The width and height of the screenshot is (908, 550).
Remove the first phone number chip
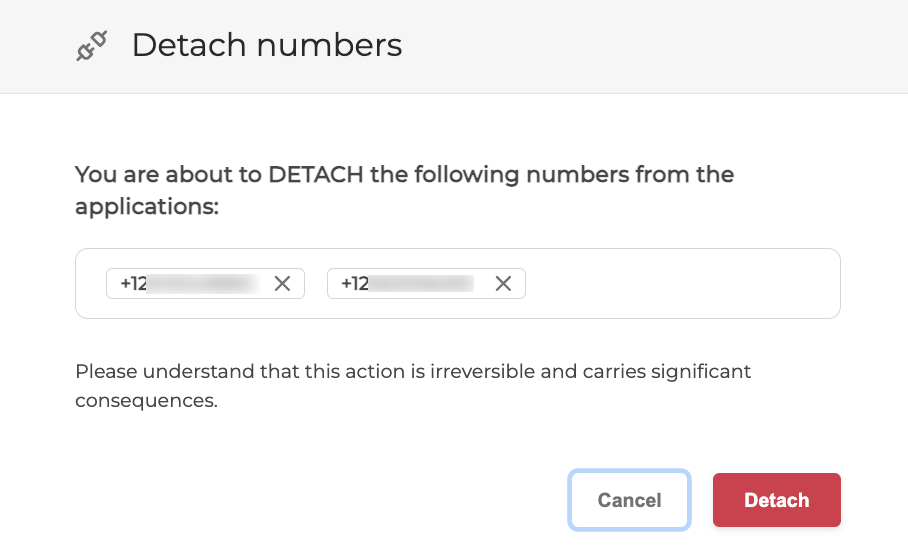coord(282,284)
